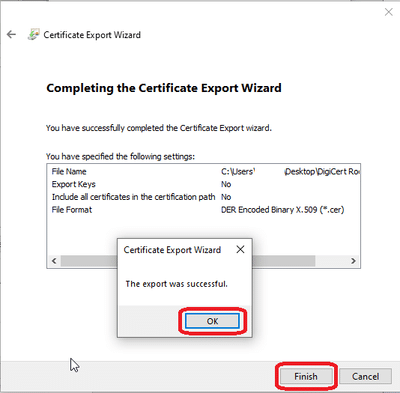The width and height of the screenshot is (400, 393).
Task: Click the right scroll arrow in settings list
Action: point(353,261)
